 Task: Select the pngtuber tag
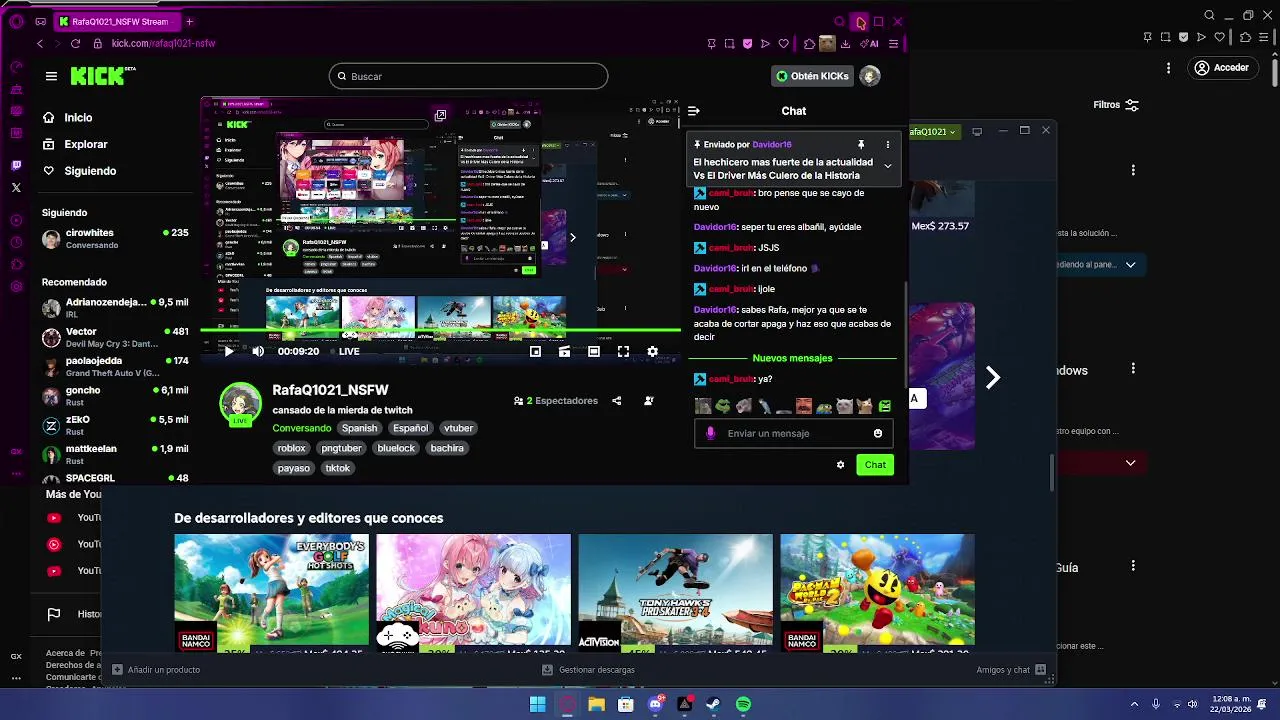click(341, 448)
